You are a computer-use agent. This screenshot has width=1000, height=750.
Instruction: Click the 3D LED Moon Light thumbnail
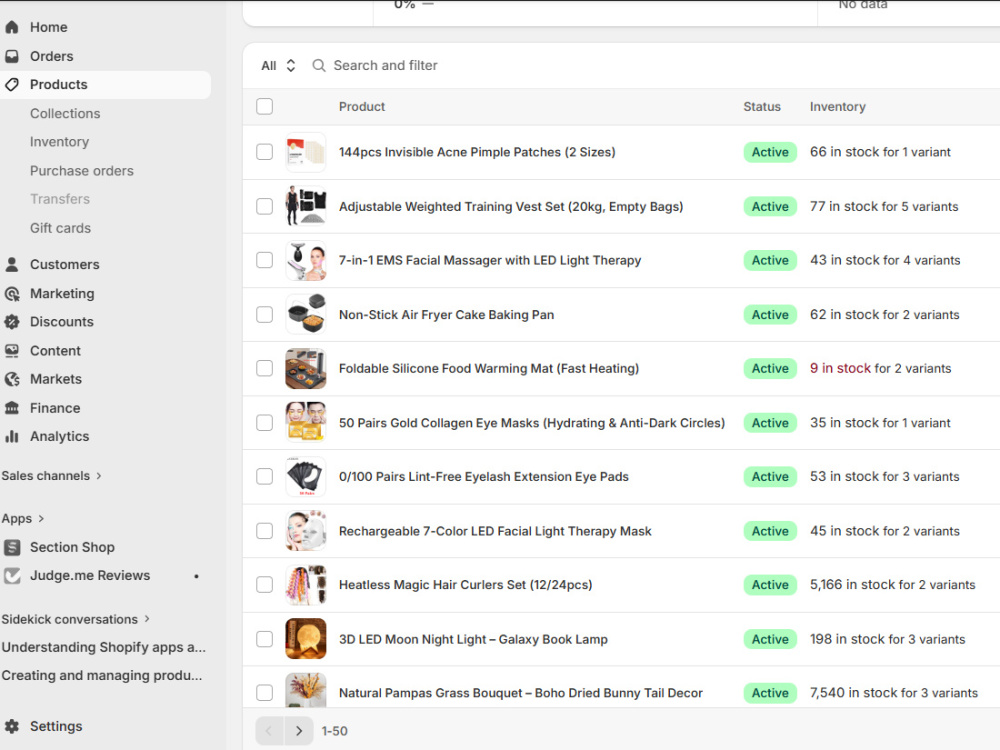coord(305,639)
